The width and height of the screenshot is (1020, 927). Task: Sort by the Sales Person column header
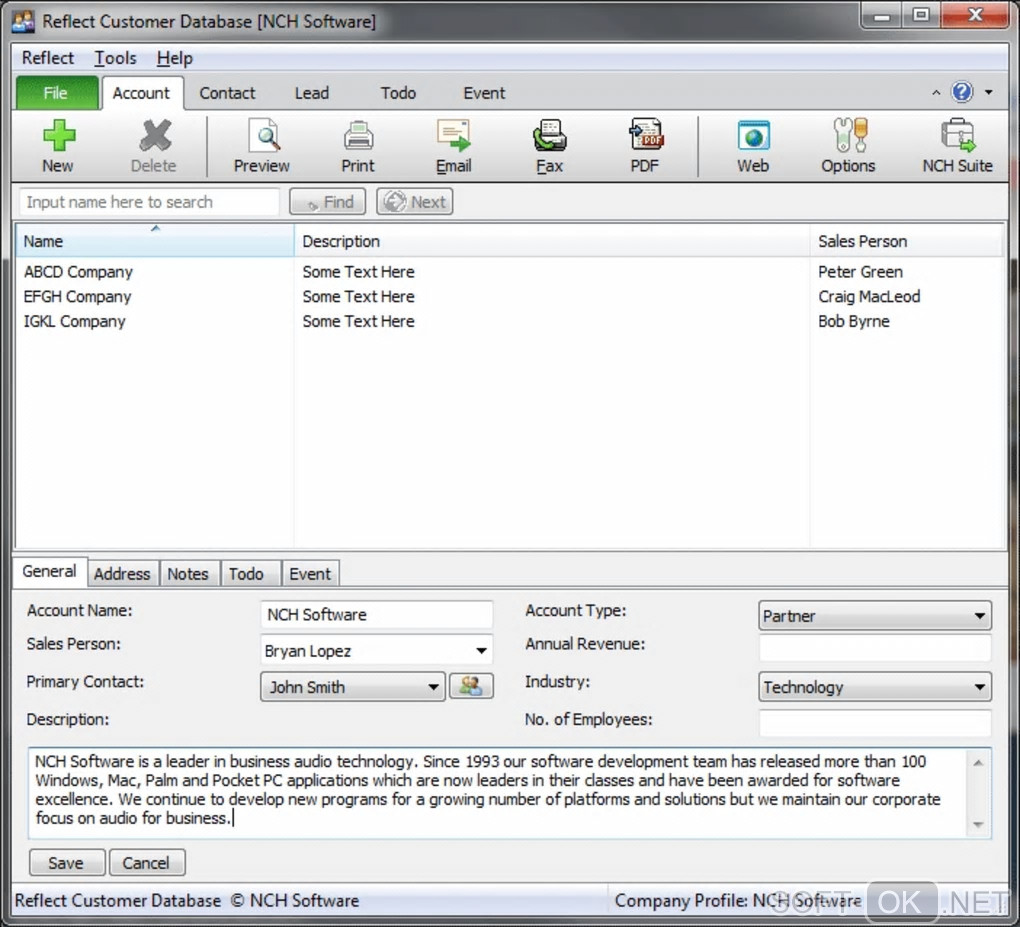pyautogui.click(x=906, y=241)
